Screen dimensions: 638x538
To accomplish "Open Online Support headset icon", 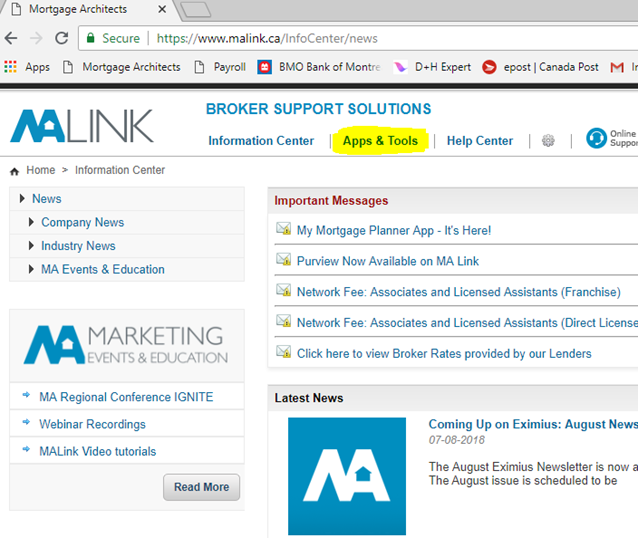I will (596, 138).
